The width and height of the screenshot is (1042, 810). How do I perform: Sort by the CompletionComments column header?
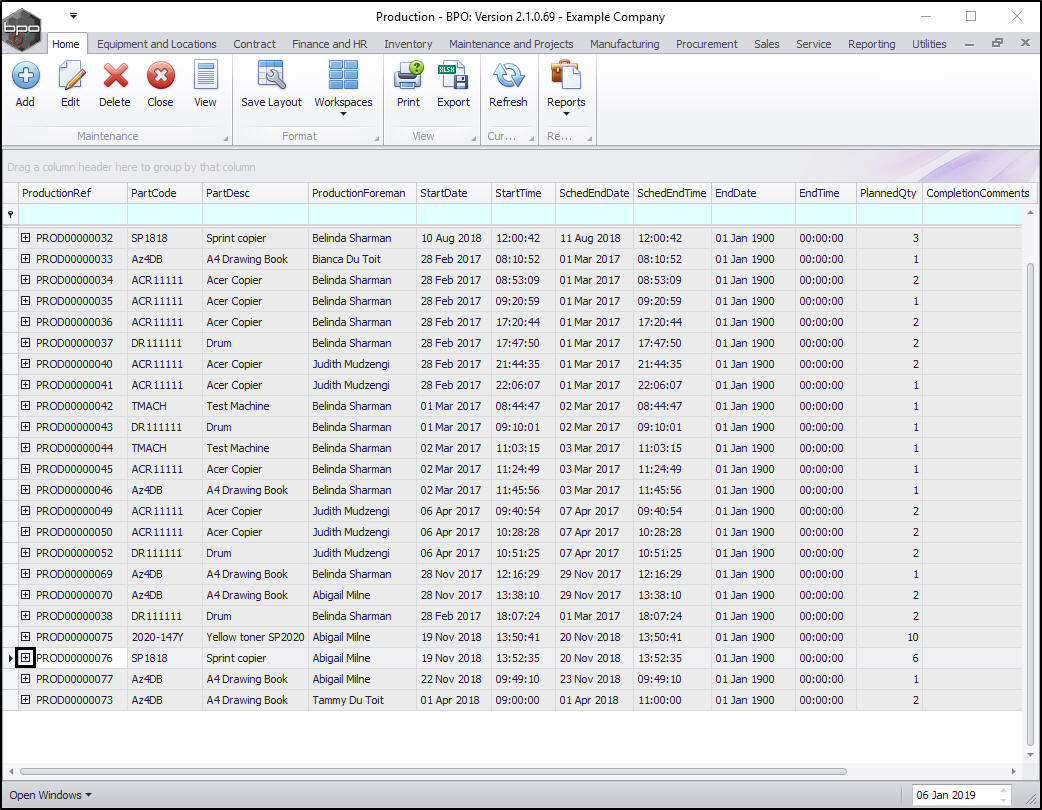click(979, 193)
